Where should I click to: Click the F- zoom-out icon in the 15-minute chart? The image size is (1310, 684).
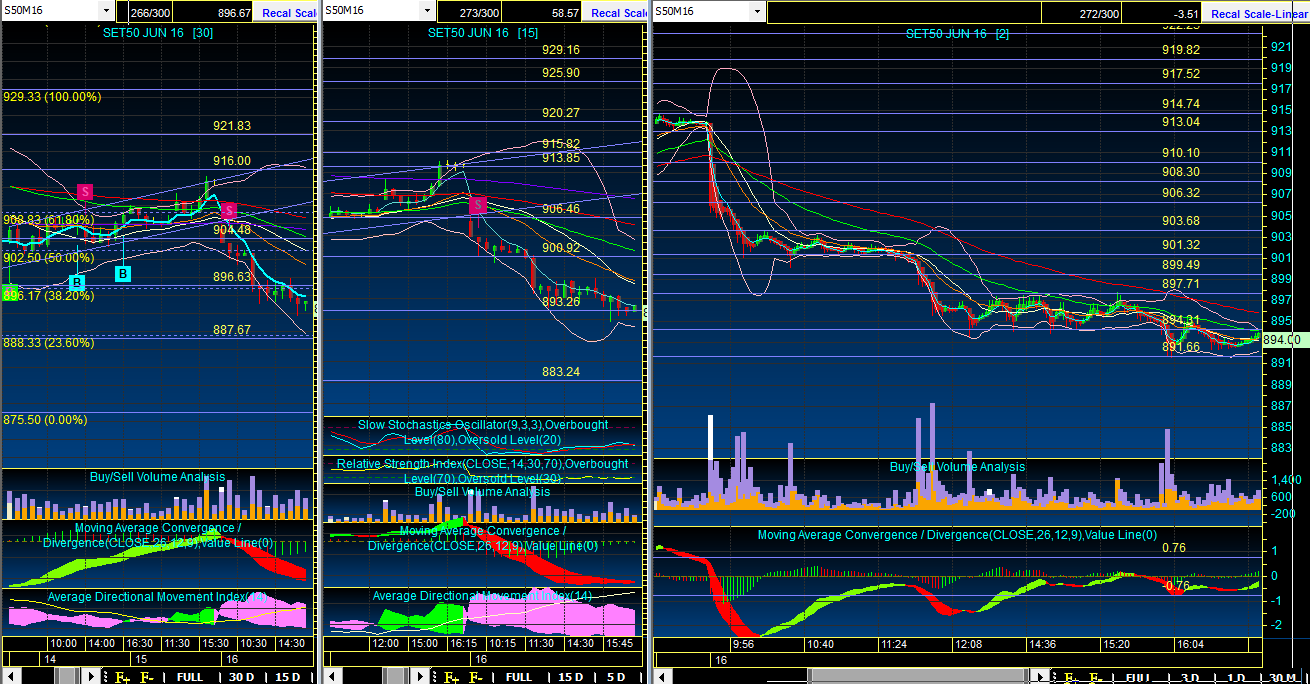coord(475,677)
